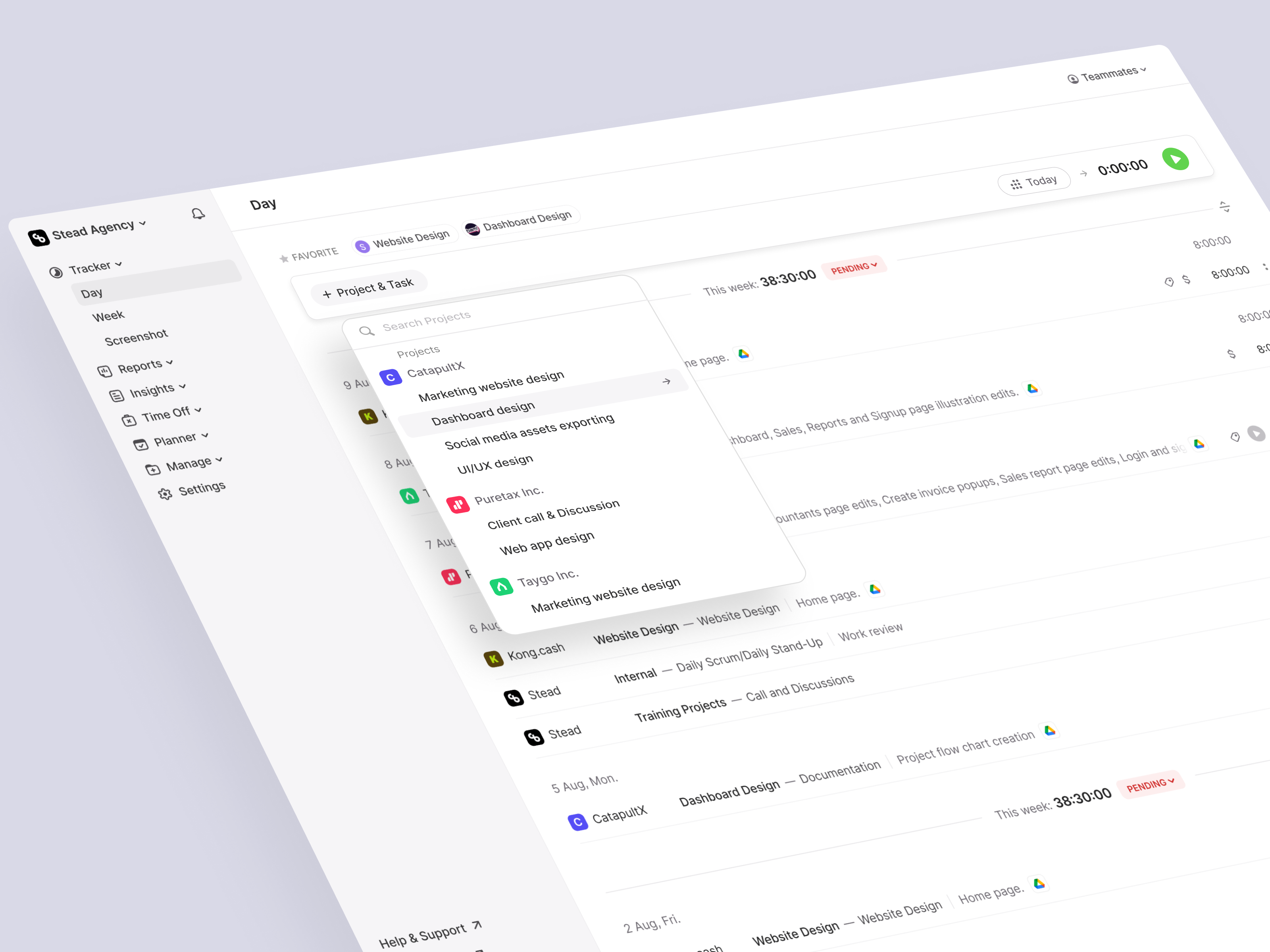The height and width of the screenshot is (952, 1270).
Task: Start the timer with green play button
Action: pos(1175,159)
